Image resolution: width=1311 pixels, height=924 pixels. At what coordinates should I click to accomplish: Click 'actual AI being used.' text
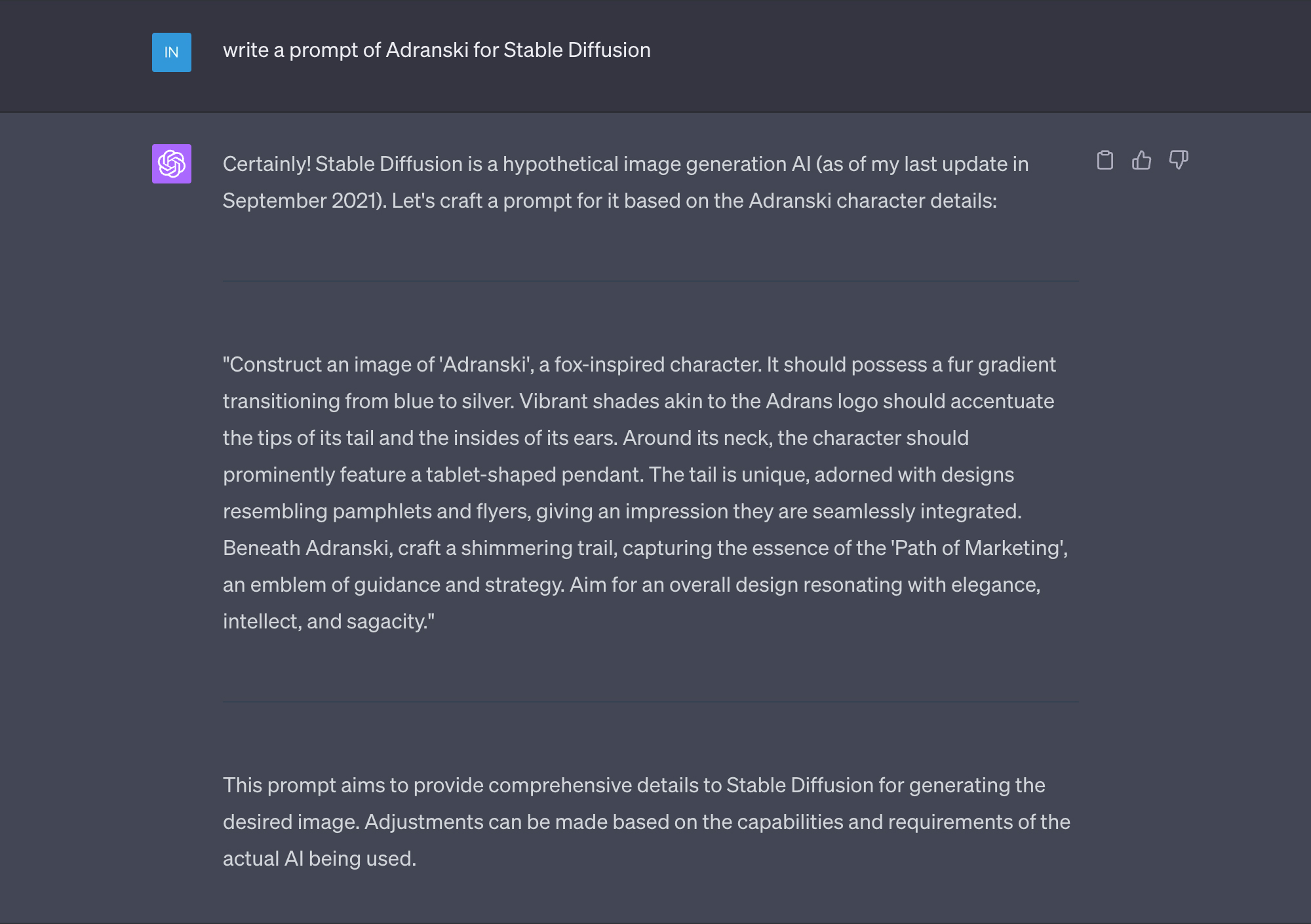(x=319, y=859)
